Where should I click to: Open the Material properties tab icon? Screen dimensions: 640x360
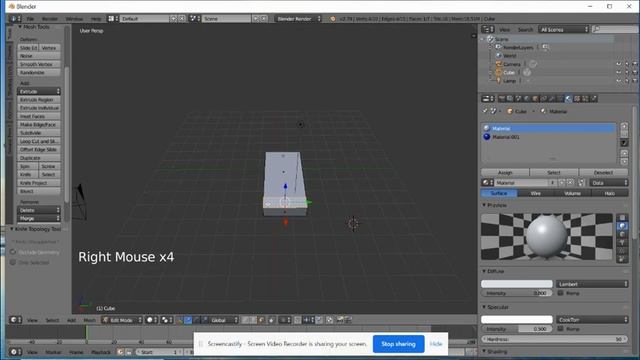point(569,99)
